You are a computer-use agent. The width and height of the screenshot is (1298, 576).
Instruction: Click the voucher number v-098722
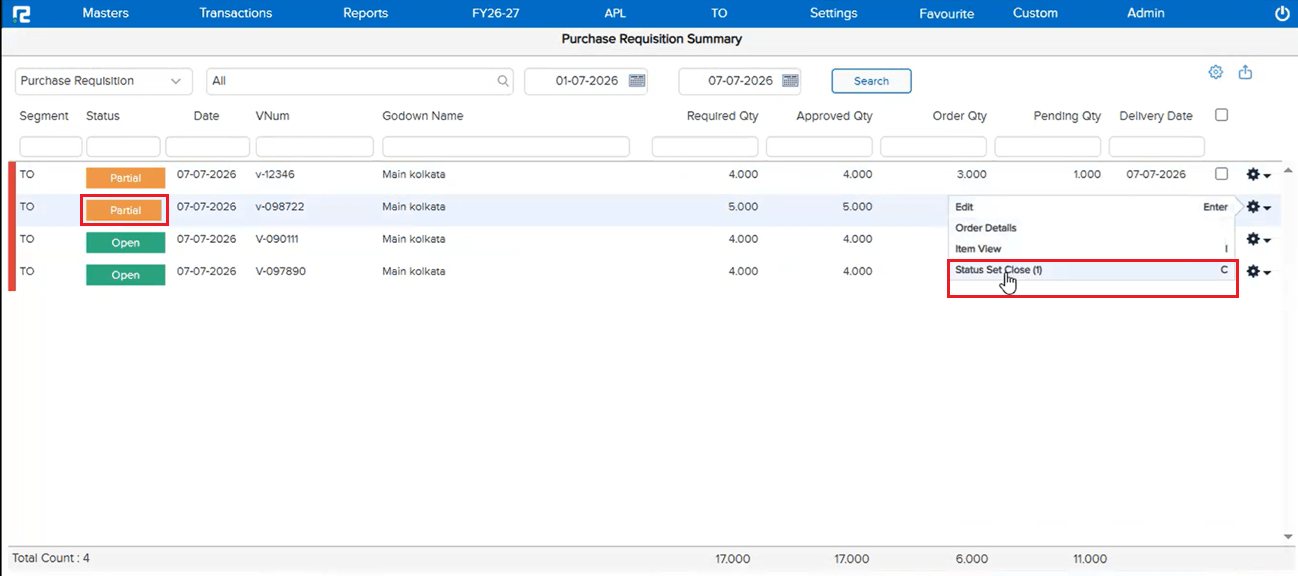(x=279, y=207)
